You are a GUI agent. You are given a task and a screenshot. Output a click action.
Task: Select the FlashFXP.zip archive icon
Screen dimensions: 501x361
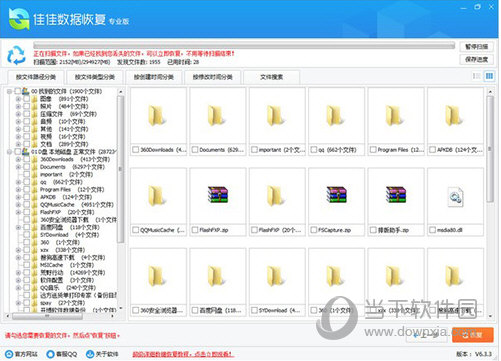click(218, 194)
